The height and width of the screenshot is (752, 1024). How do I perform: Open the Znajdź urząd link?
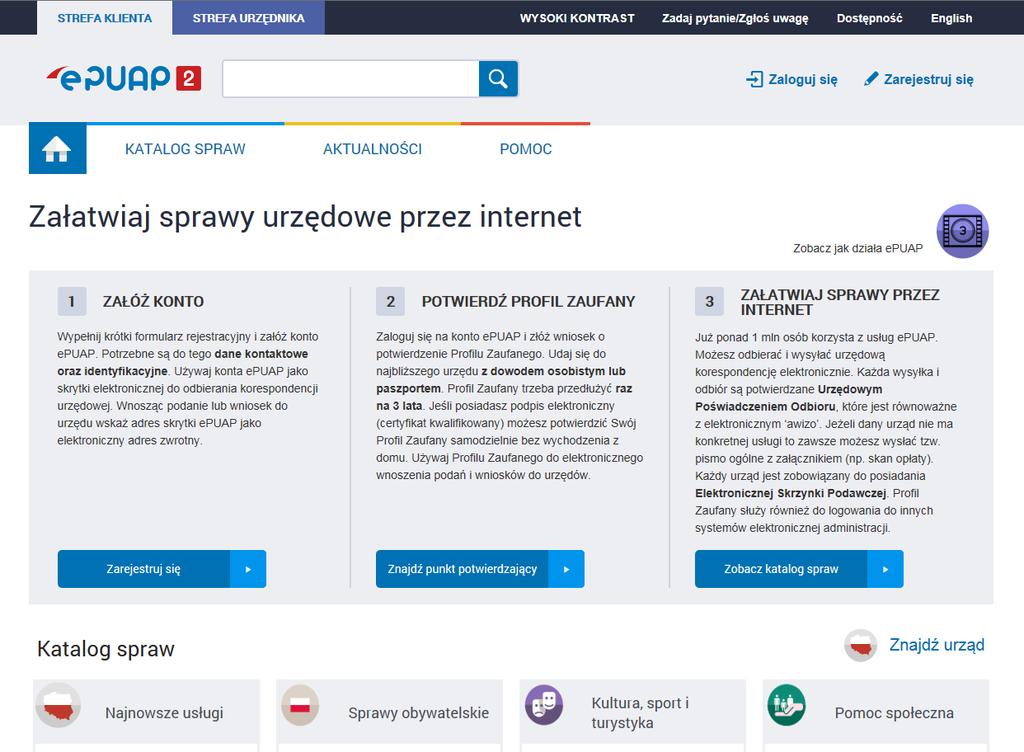pos(936,645)
